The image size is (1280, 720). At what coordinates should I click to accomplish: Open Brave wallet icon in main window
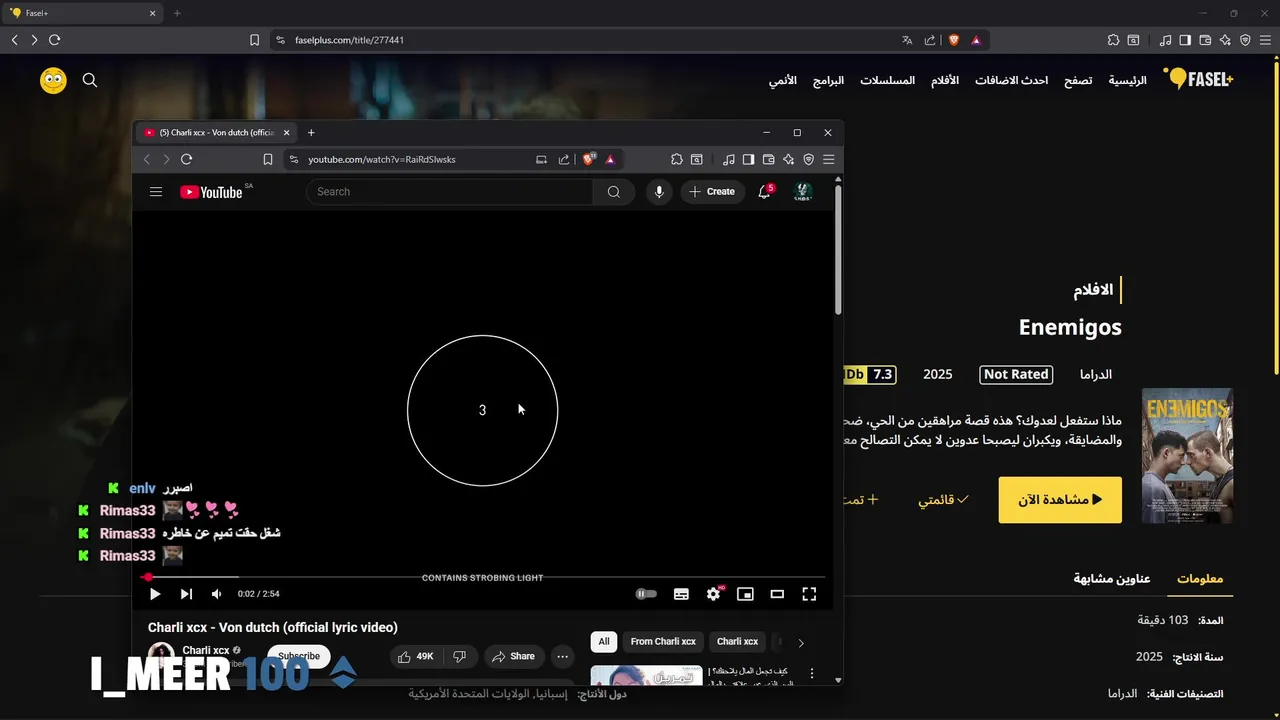[1205, 40]
